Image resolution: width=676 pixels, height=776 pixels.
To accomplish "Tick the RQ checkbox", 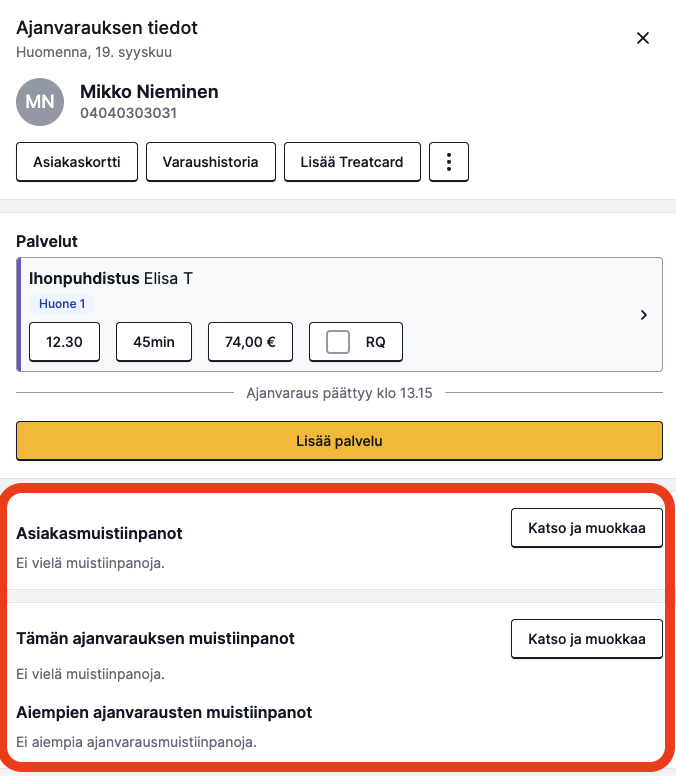I will click(338, 342).
